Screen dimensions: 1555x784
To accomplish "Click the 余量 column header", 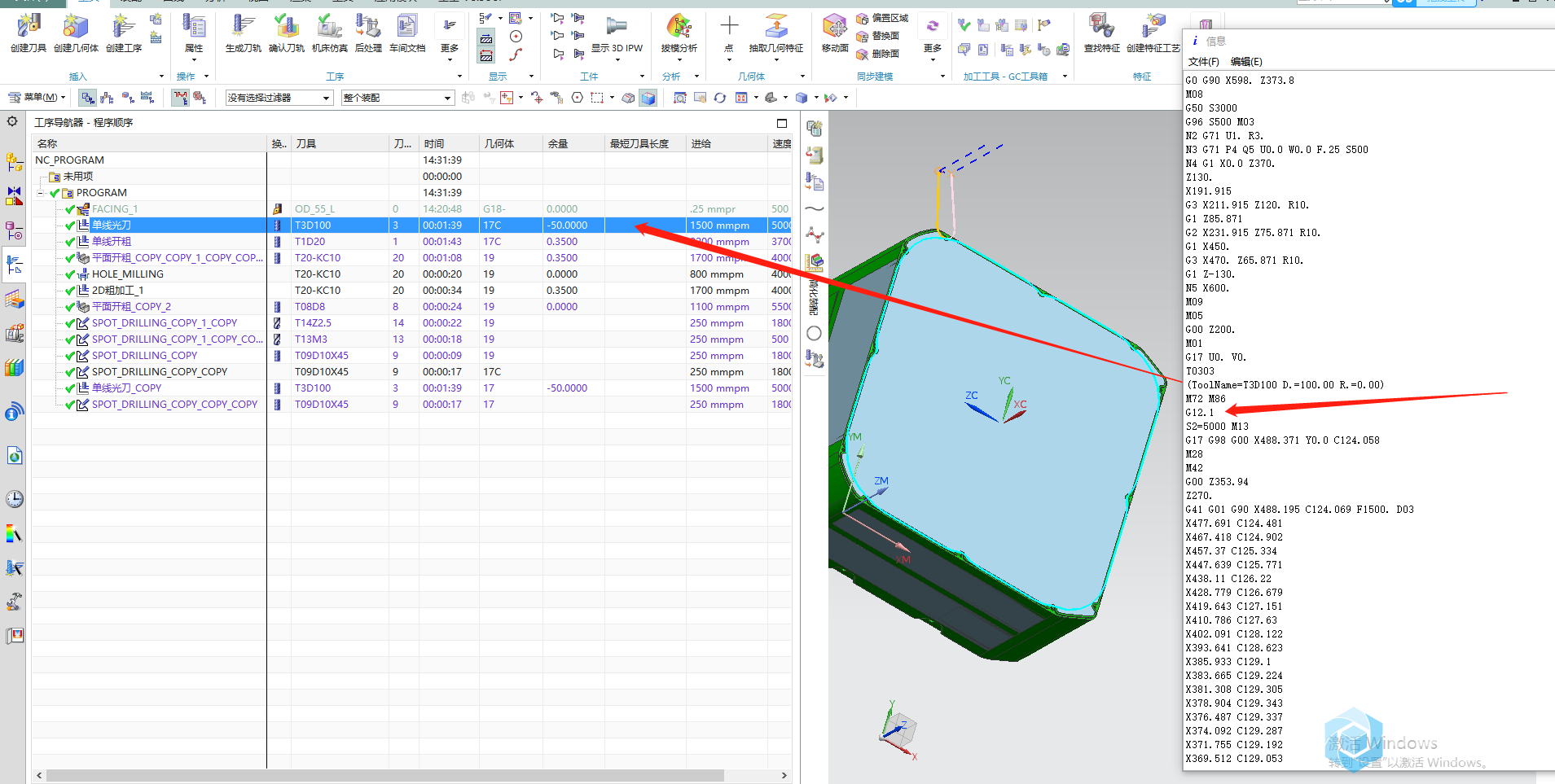I will tap(573, 143).
